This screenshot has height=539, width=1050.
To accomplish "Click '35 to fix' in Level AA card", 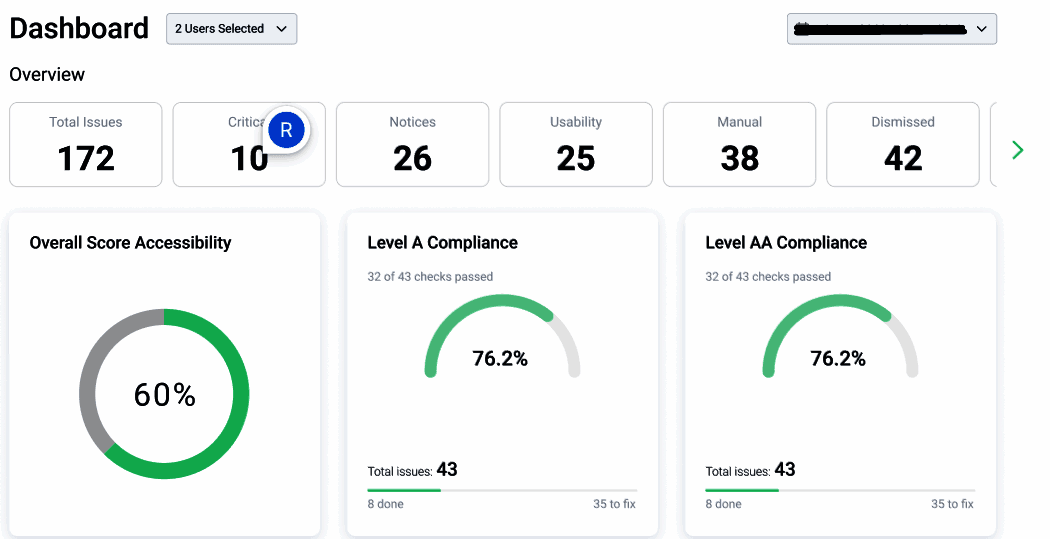I will pos(953,504).
